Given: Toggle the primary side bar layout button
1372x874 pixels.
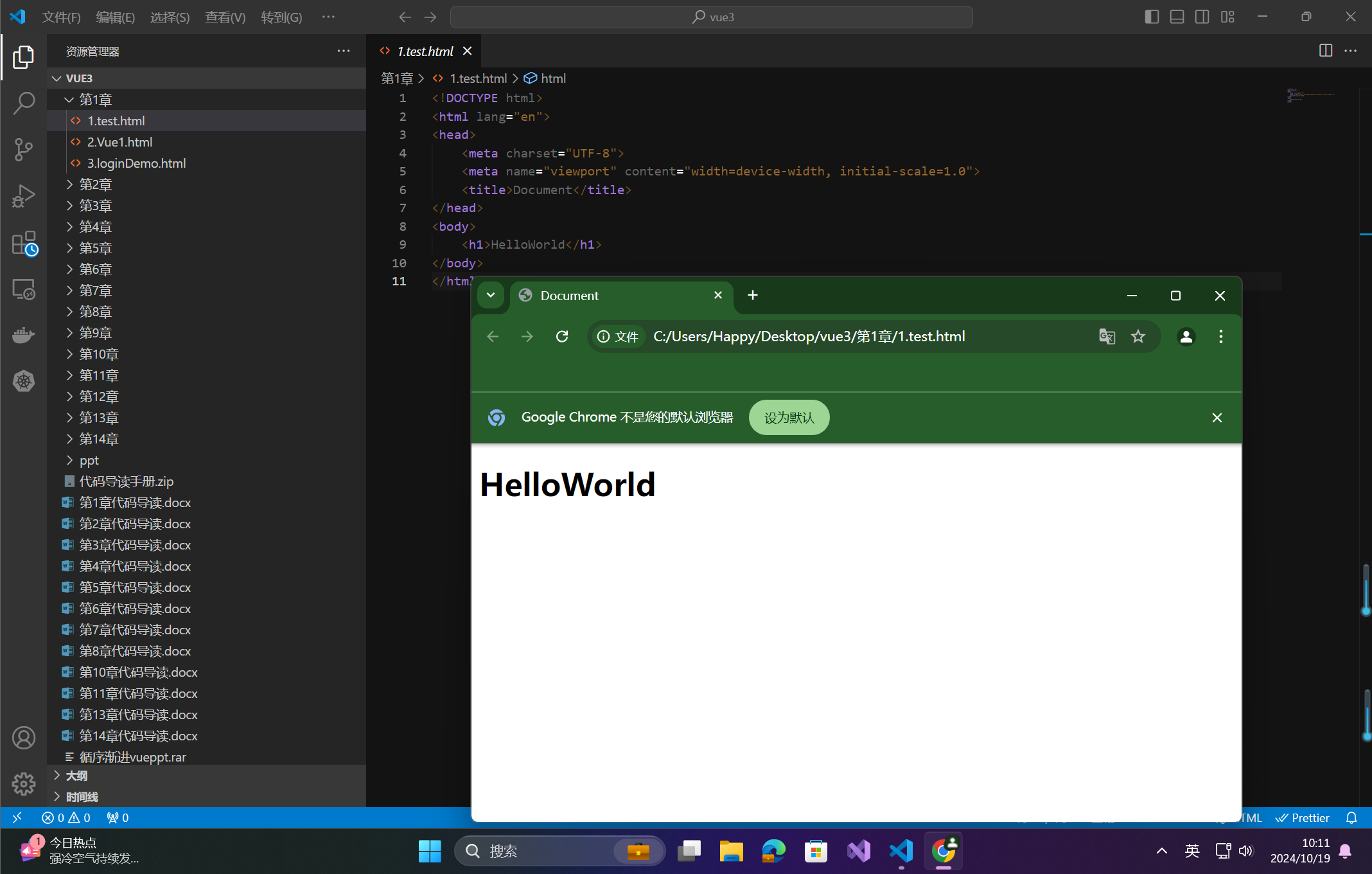Looking at the screenshot, I should click(x=1152, y=17).
